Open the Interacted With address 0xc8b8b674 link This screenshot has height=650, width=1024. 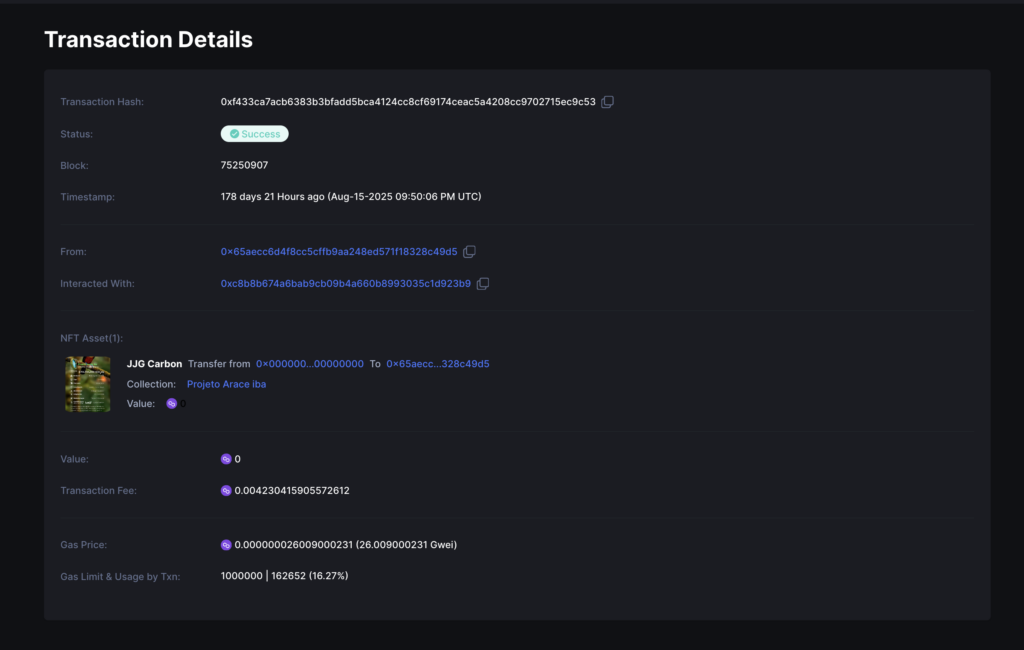click(x=345, y=284)
